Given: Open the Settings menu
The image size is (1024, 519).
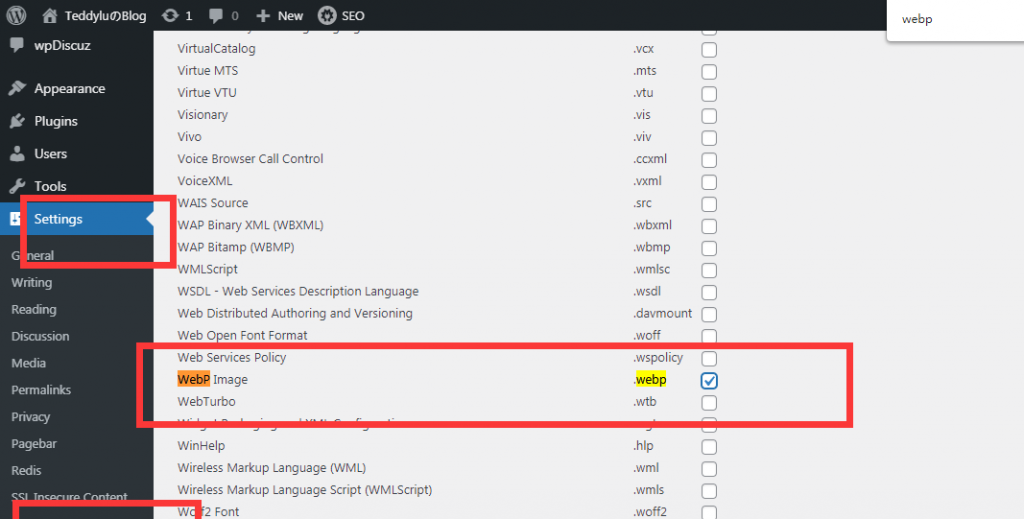Looking at the screenshot, I should click(x=76, y=219).
